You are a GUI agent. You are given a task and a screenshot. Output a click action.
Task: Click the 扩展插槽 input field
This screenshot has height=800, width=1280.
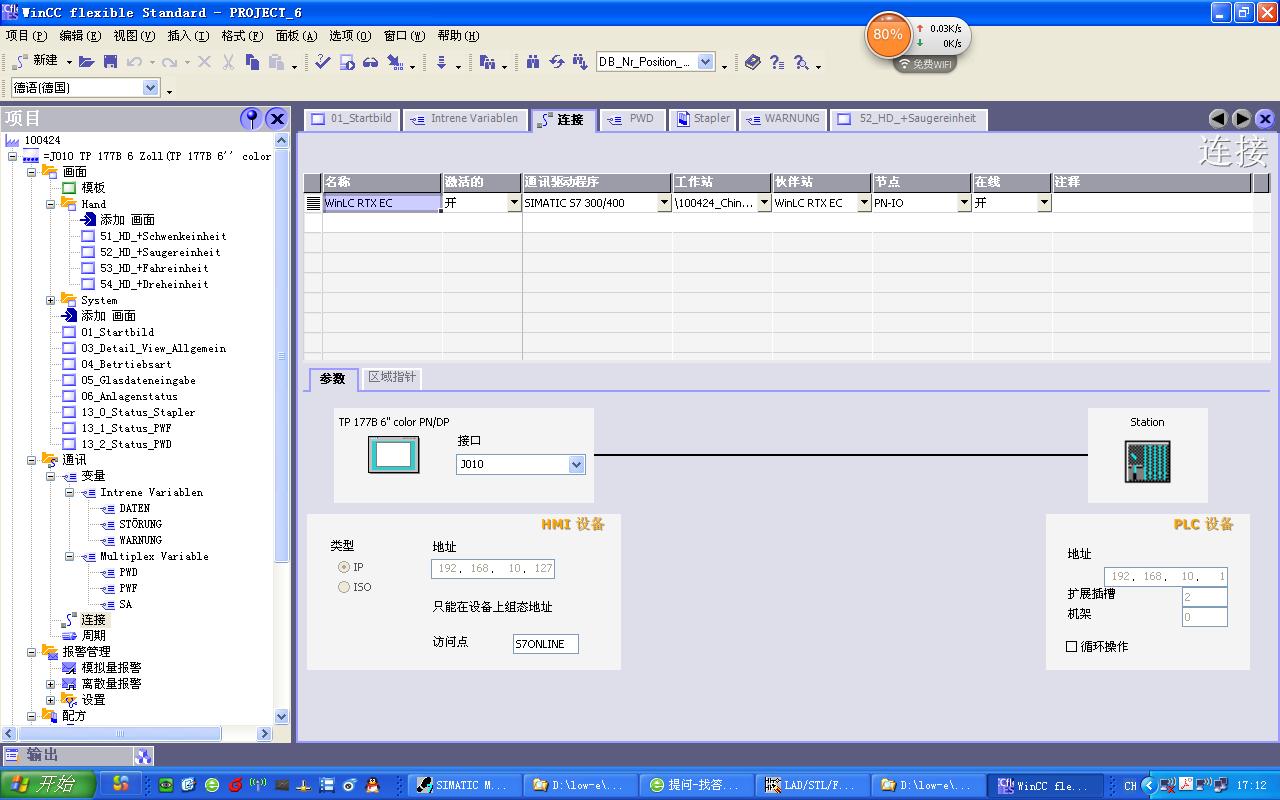1204,597
